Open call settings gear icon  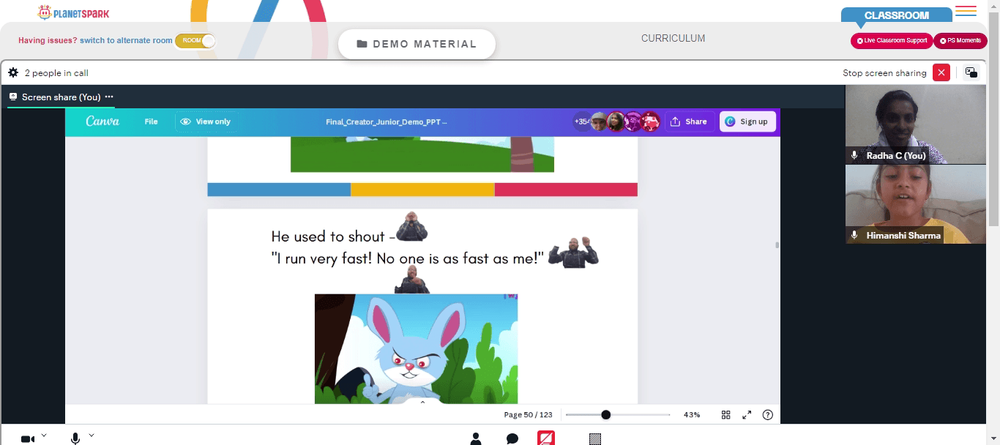(13, 73)
